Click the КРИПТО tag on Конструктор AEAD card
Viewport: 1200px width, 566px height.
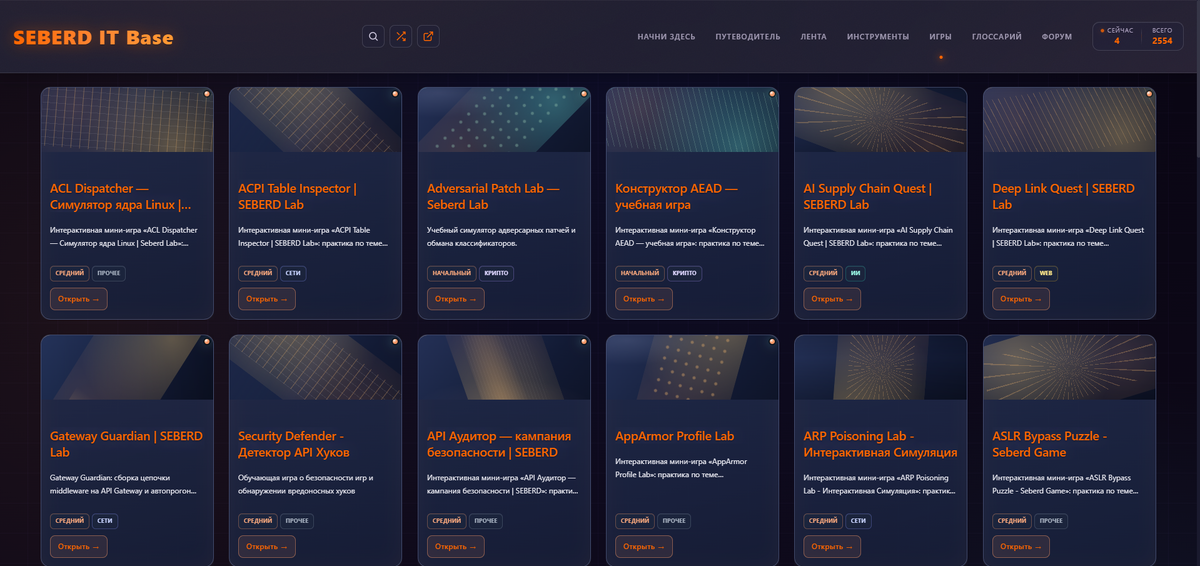685,273
